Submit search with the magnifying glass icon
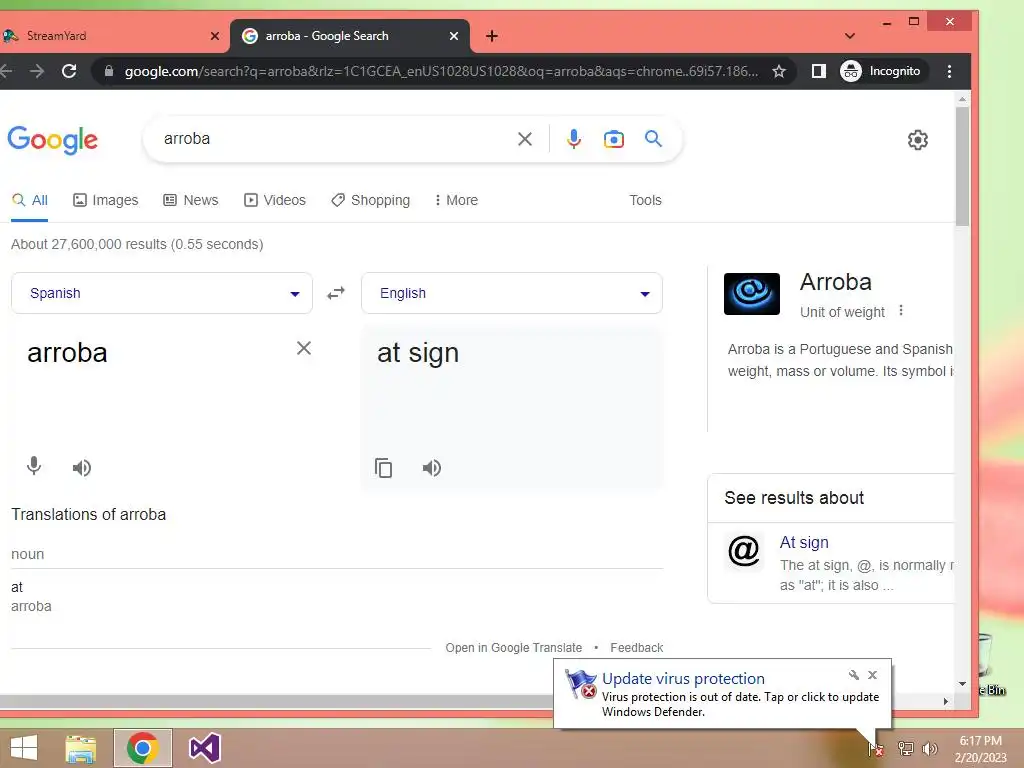This screenshot has height=768, width=1024. [653, 138]
